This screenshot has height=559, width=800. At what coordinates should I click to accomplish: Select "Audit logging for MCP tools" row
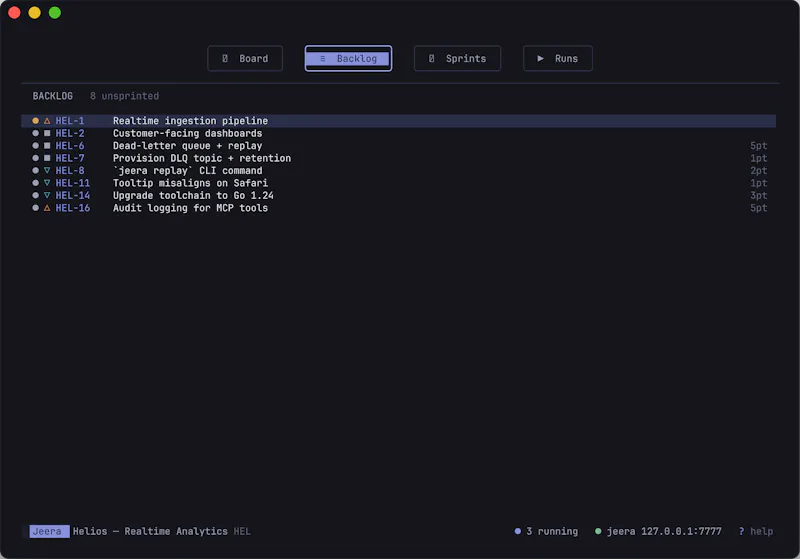(398, 208)
